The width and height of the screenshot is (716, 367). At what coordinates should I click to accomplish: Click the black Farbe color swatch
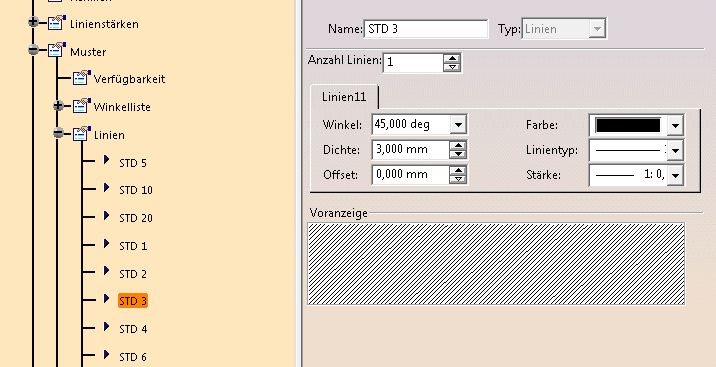(x=628, y=125)
